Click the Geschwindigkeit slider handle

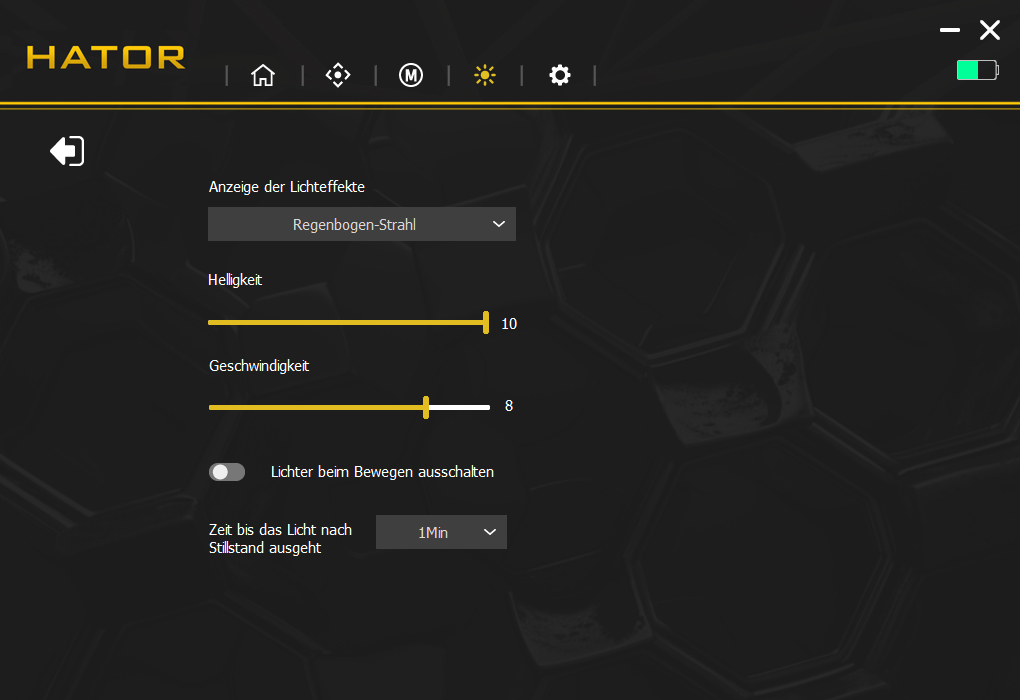click(x=426, y=407)
